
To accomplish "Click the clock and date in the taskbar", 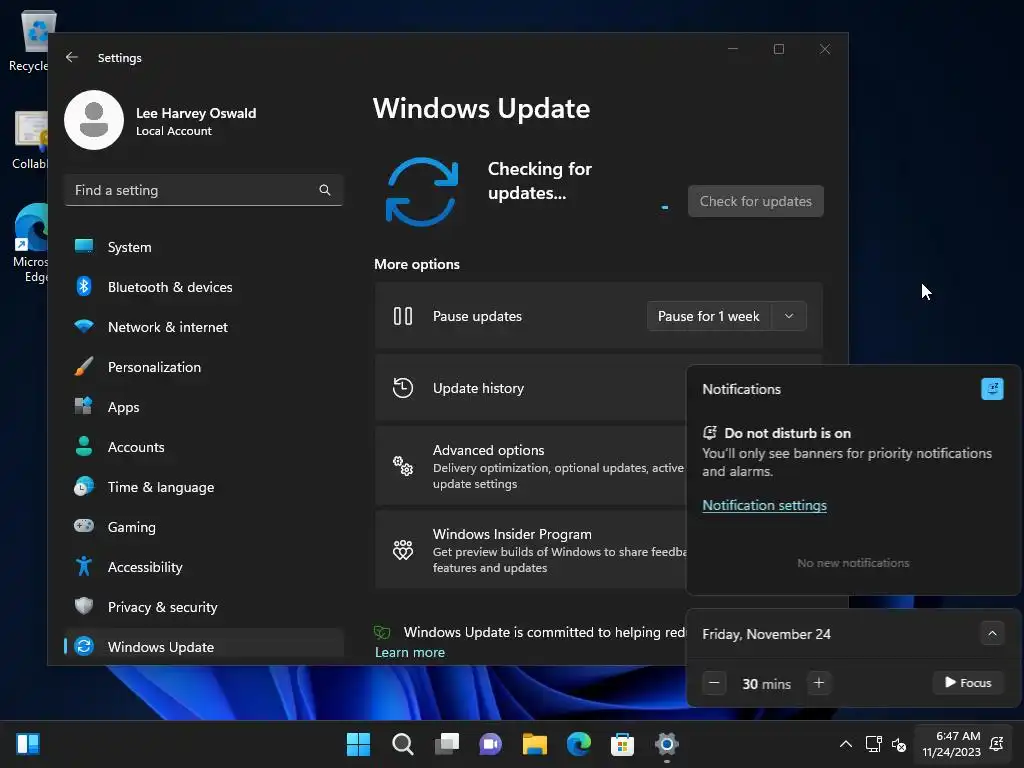I will [951, 744].
